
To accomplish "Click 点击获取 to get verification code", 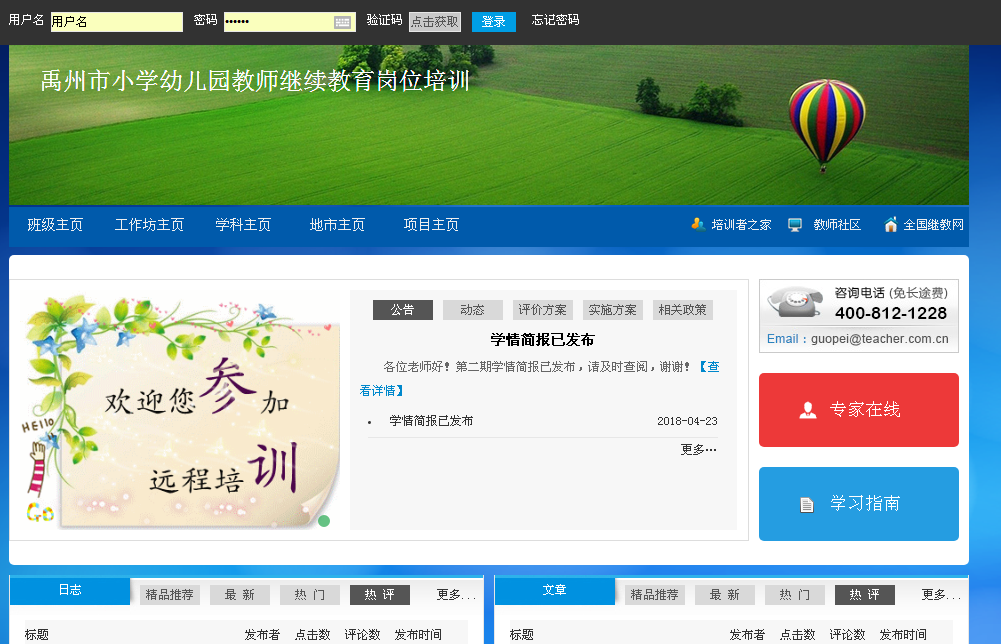I will click(435, 22).
